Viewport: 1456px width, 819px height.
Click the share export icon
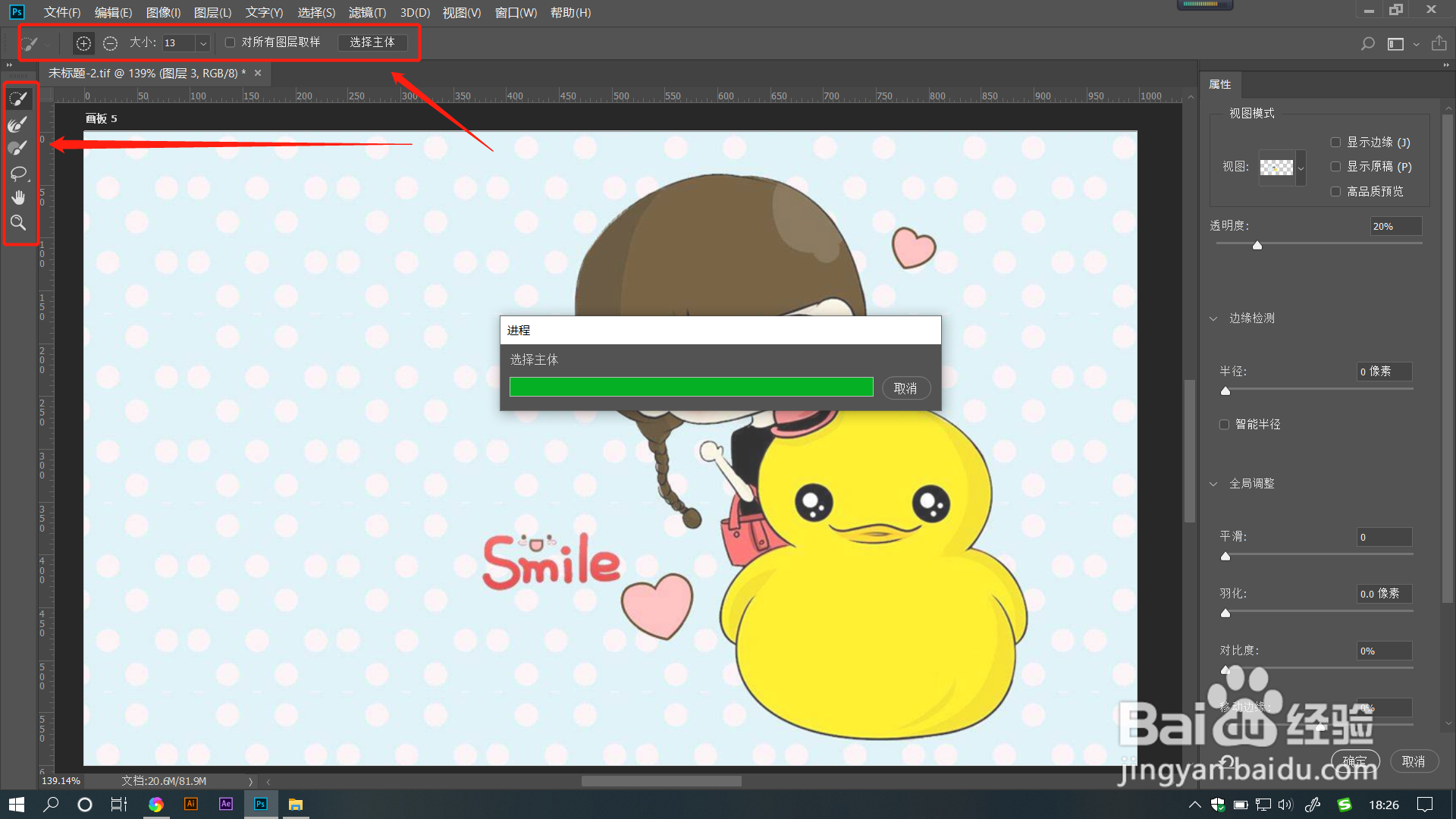[x=1439, y=43]
